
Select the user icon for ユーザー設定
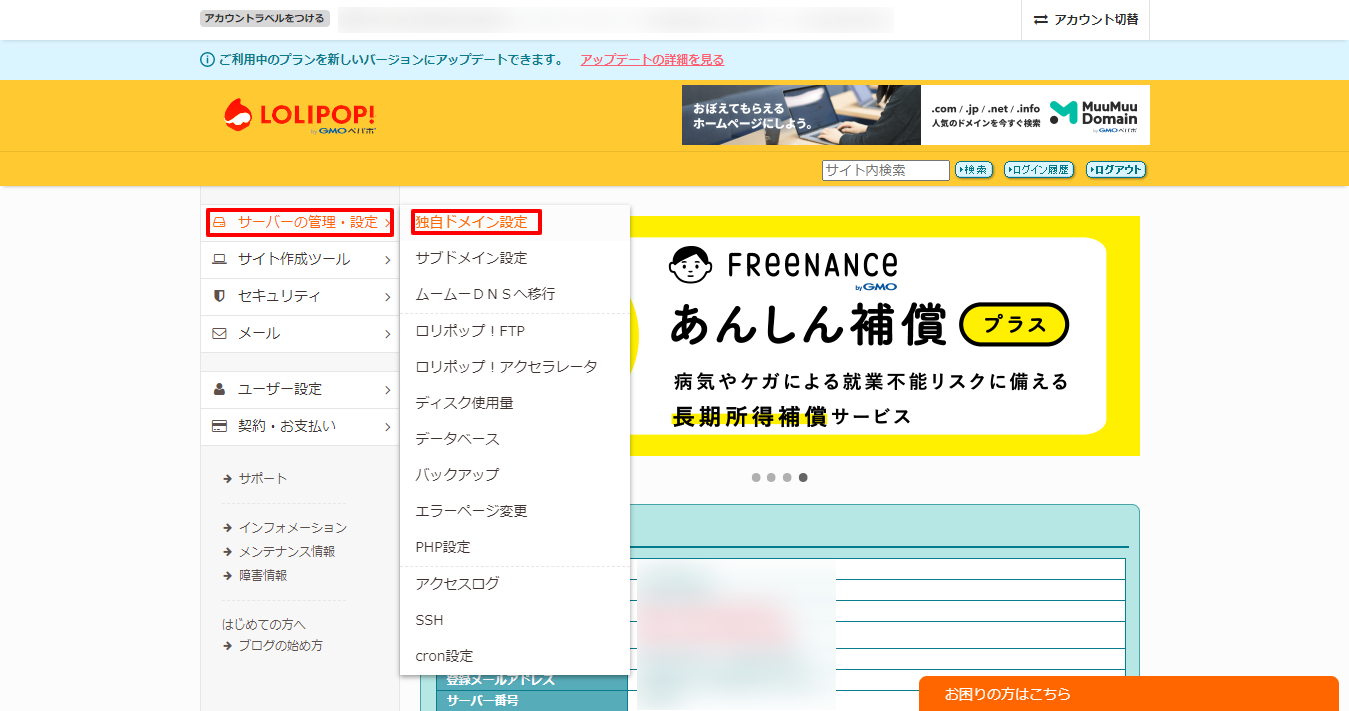coord(219,389)
